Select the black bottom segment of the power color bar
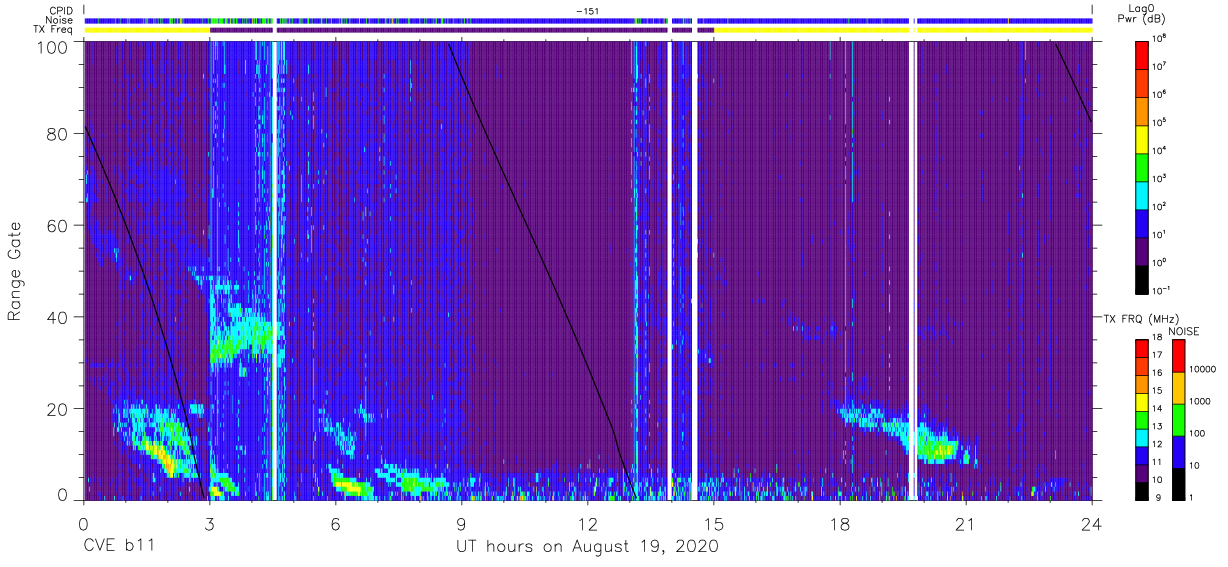Viewport: 1228px width, 567px height. click(x=1144, y=278)
